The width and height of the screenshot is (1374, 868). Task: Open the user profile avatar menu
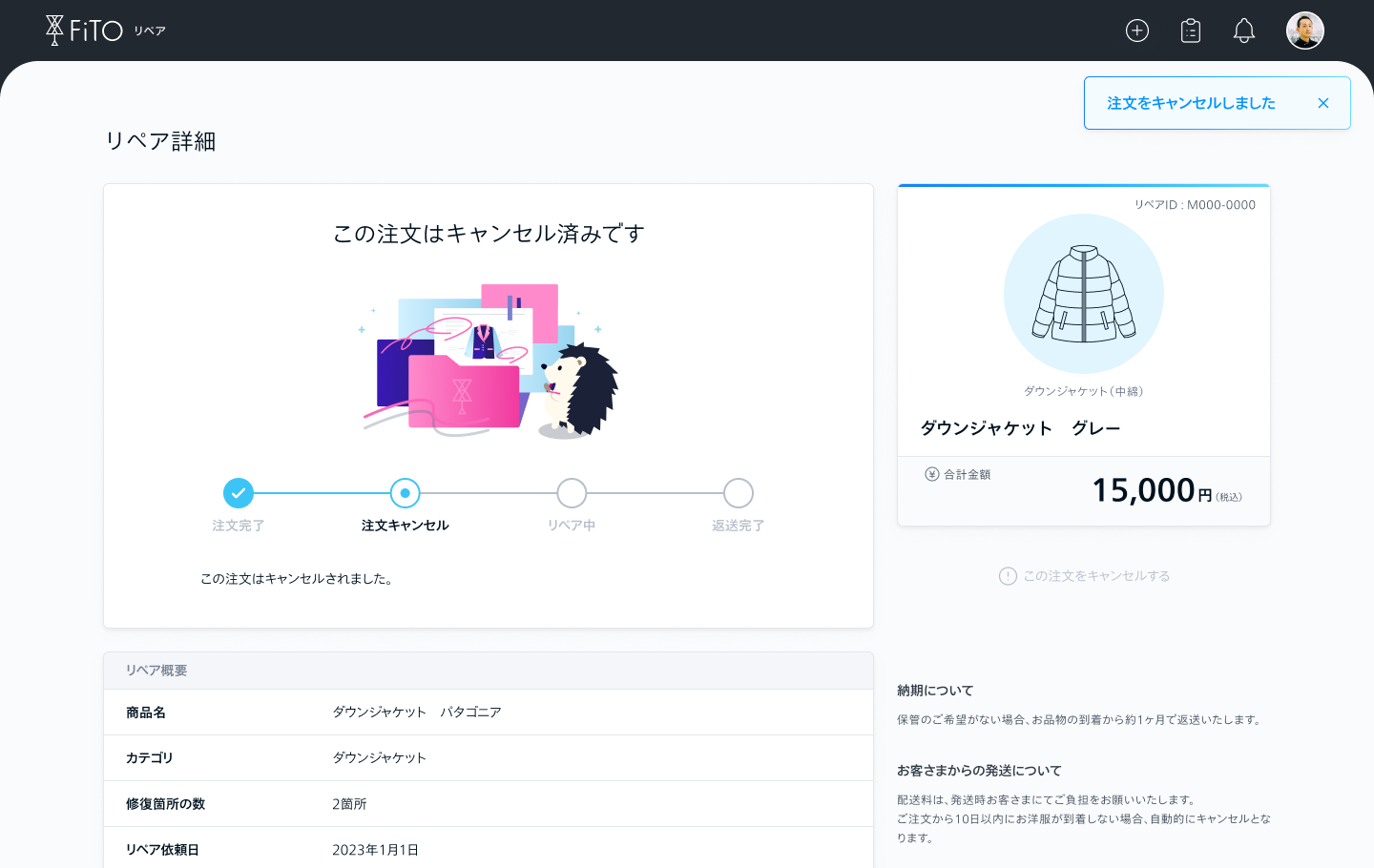1304,30
